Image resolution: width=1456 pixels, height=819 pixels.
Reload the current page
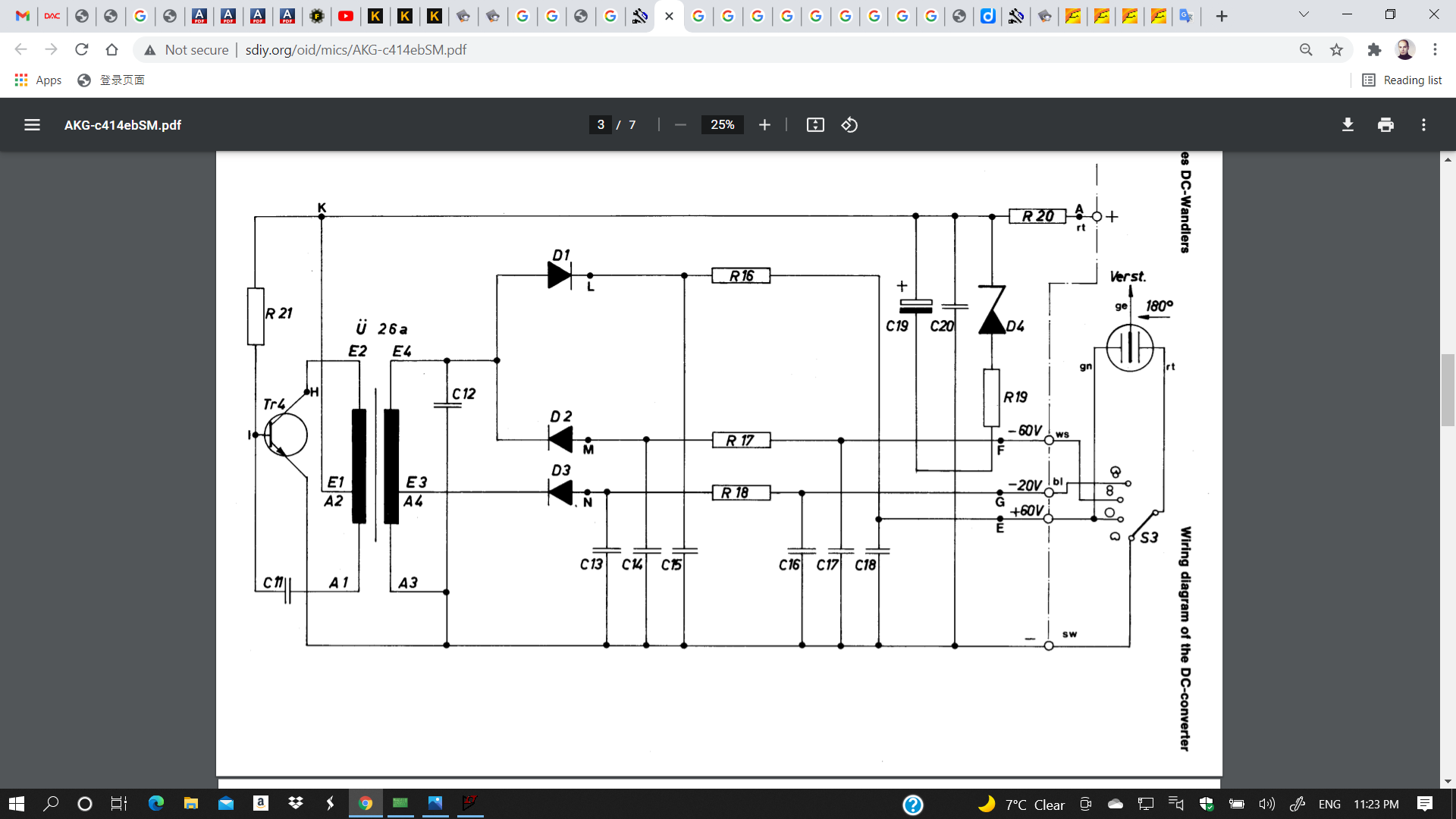click(x=81, y=49)
